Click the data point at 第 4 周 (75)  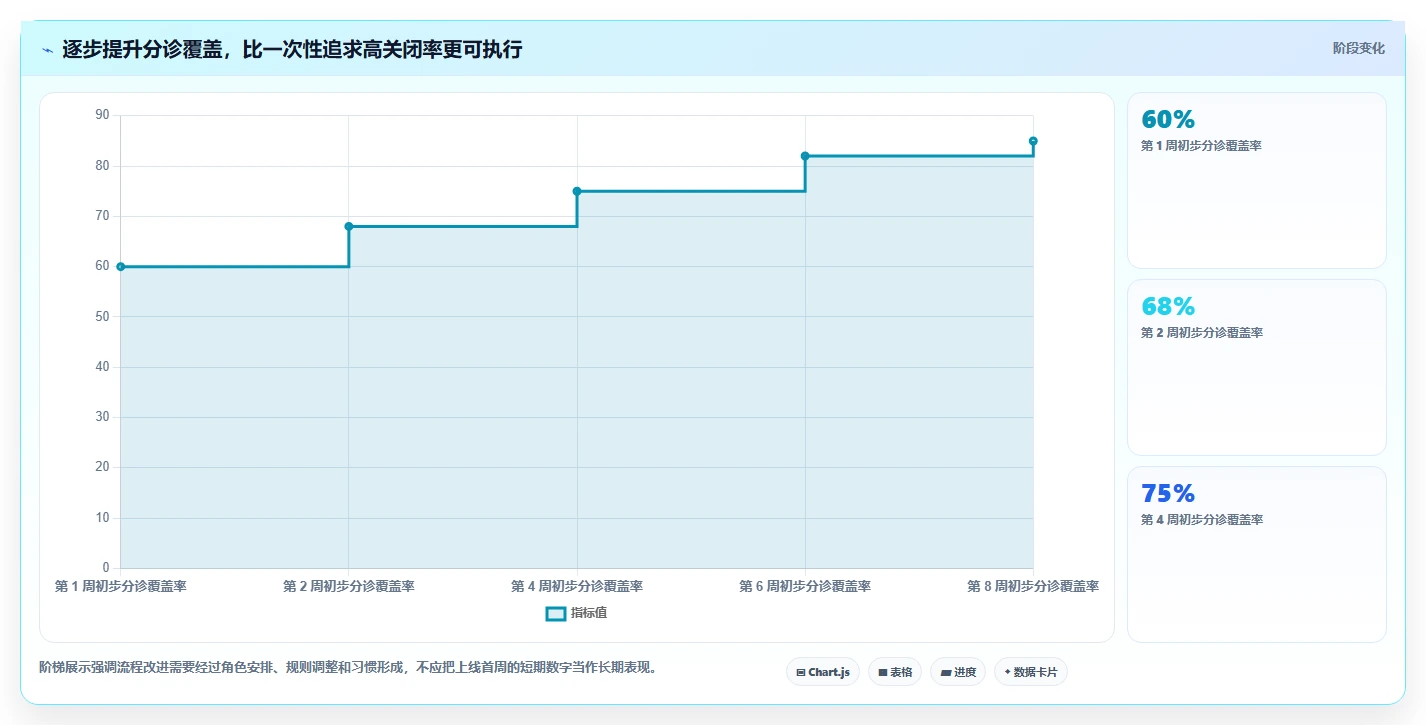point(577,191)
